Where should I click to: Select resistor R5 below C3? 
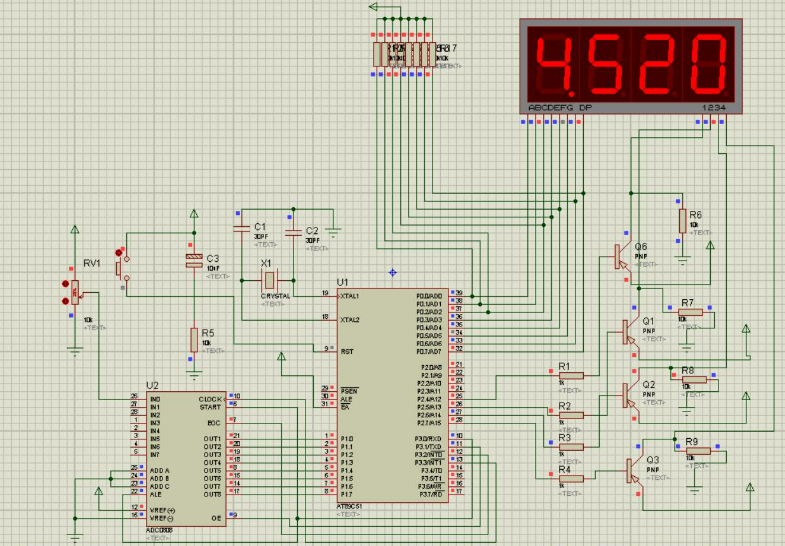click(x=194, y=340)
